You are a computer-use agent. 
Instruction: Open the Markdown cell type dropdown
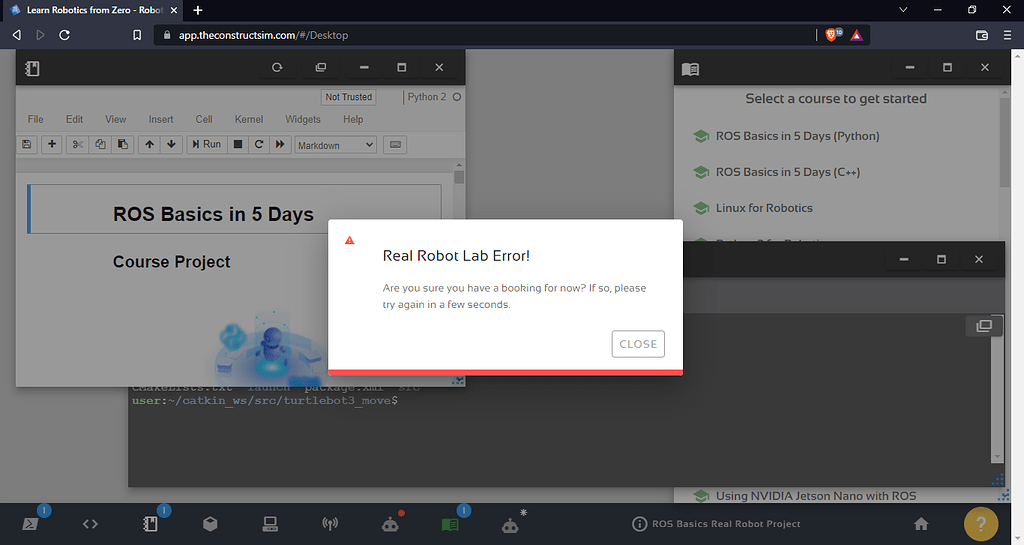pyautogui.click(x=336, y=145)
